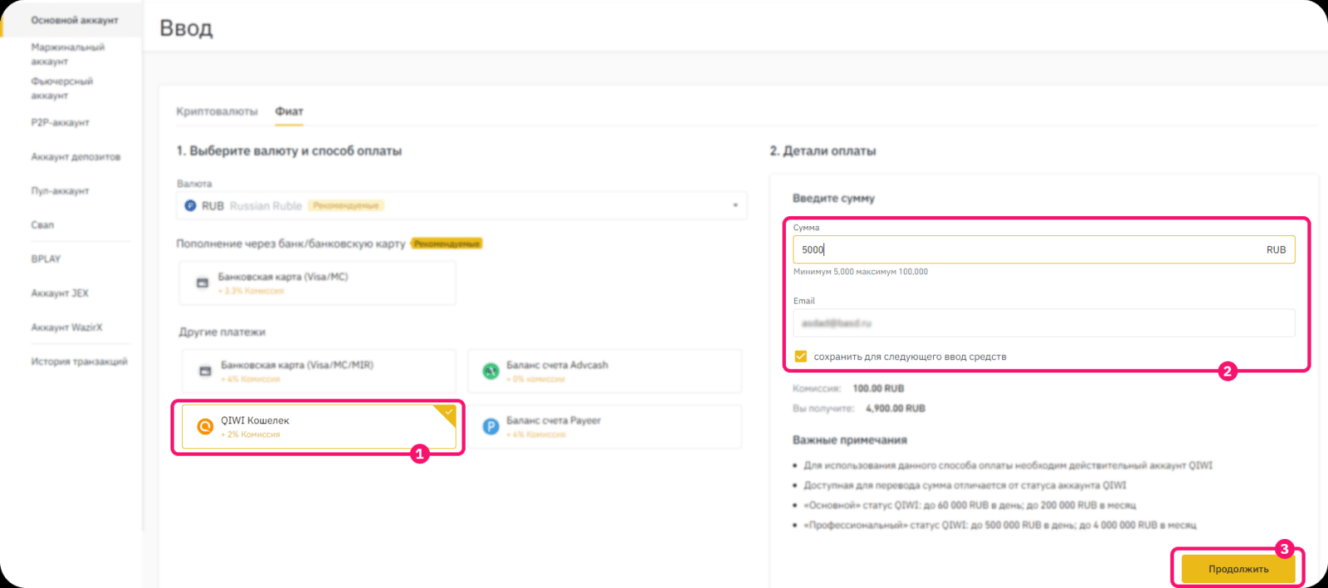This screenshot has height=588, width=1328.
Task: Switch to the Криптовалюты tab
Action: pyautogui.click(x=217, y=111)
